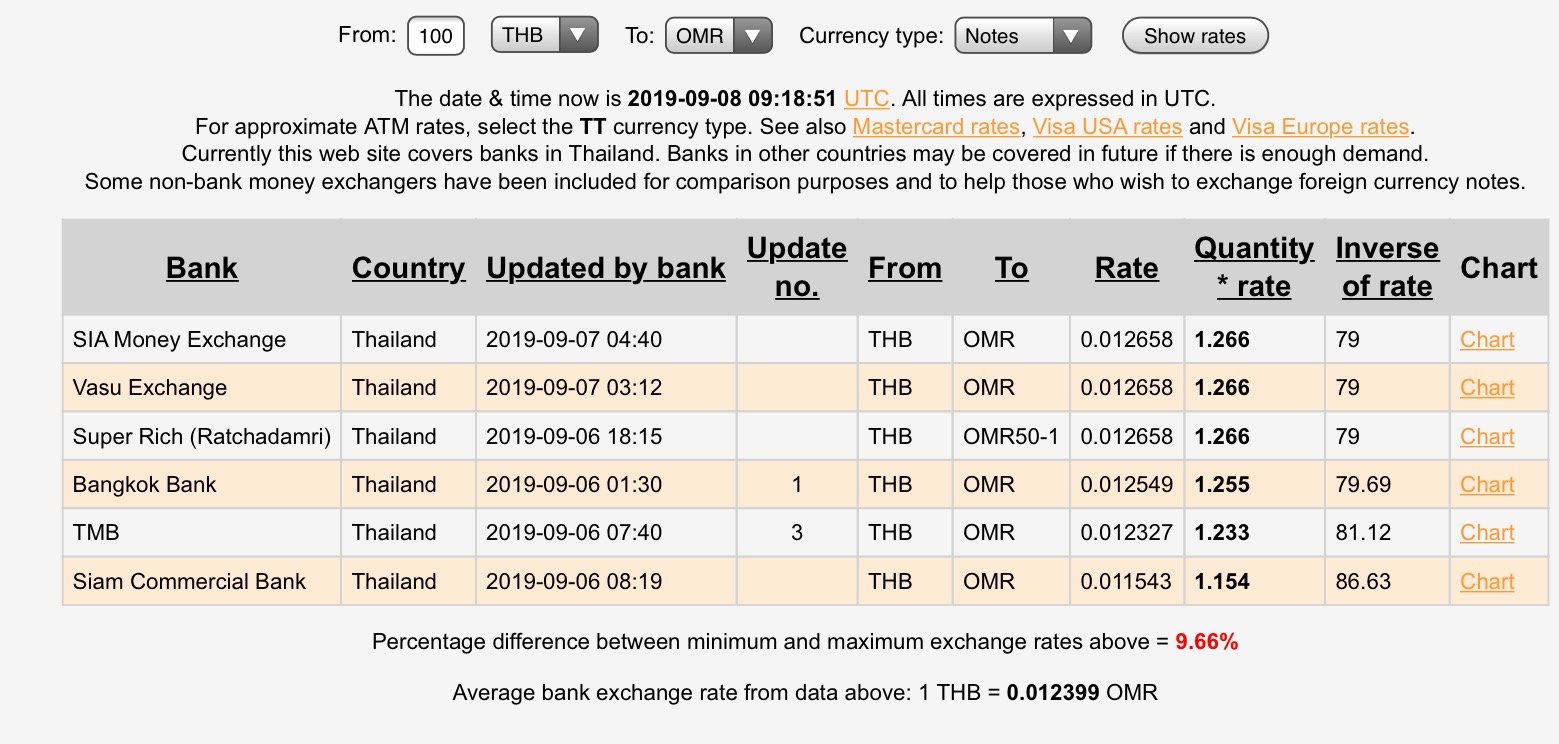Click the From amount input field
This screenshot has height=744, width=1559.
[x=436, y=36]
